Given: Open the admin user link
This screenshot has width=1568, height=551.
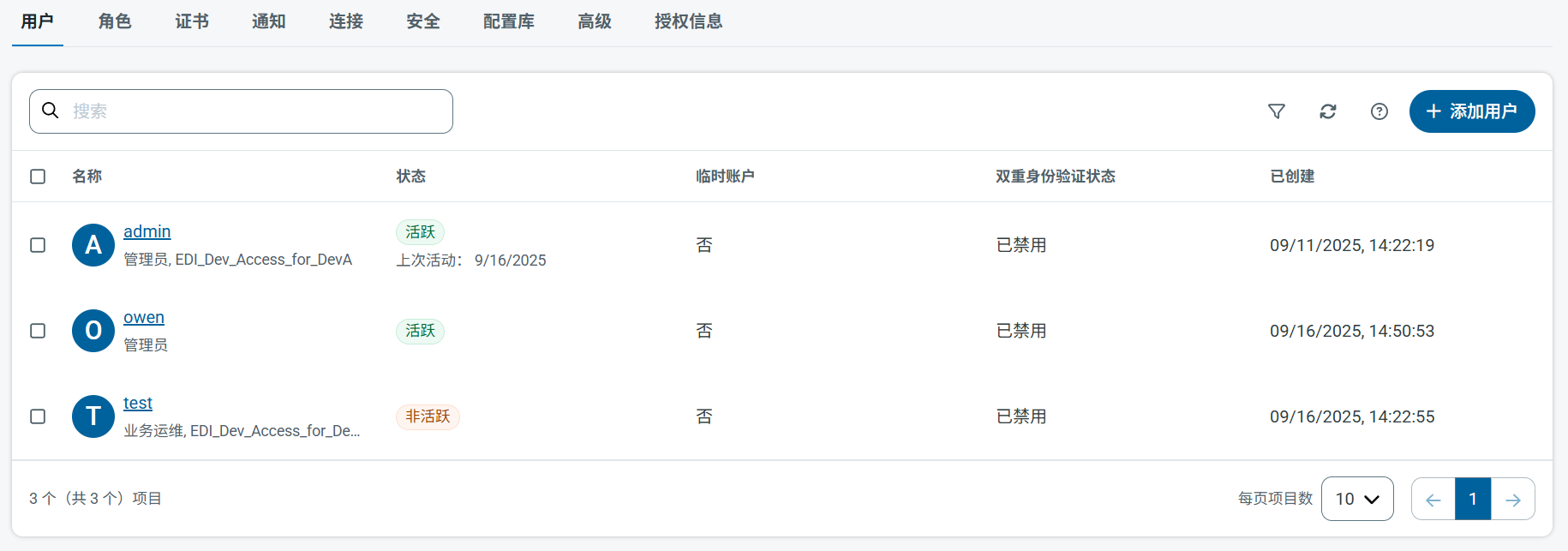Looking at the screenshot, I should point(147,231).
